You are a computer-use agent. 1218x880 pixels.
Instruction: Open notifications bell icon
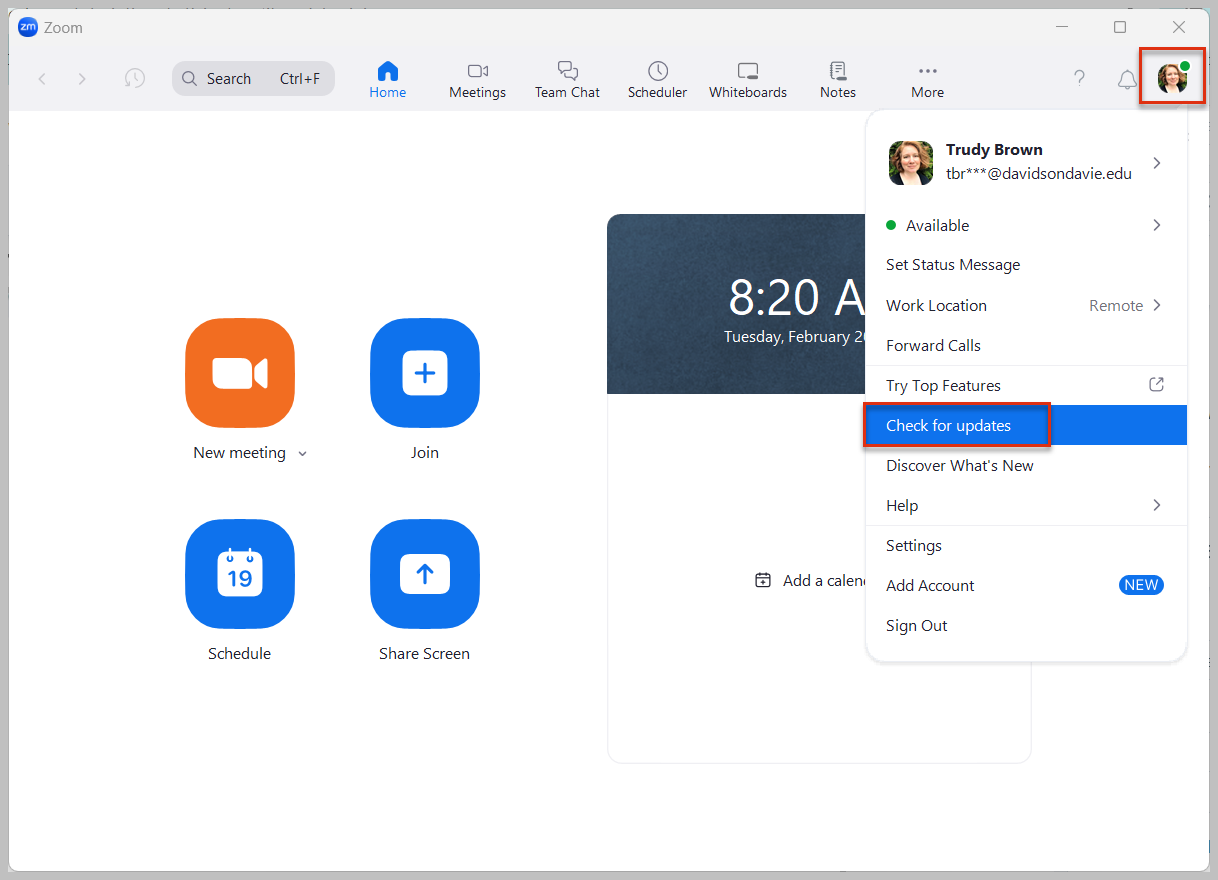coord(1127,79)
